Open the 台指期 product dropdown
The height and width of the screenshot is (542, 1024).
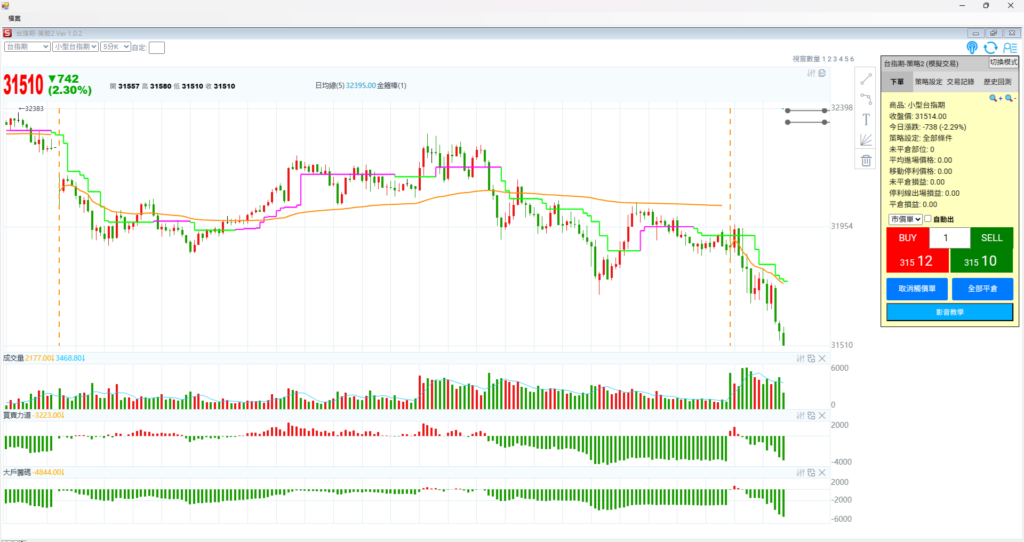[27, 46]
